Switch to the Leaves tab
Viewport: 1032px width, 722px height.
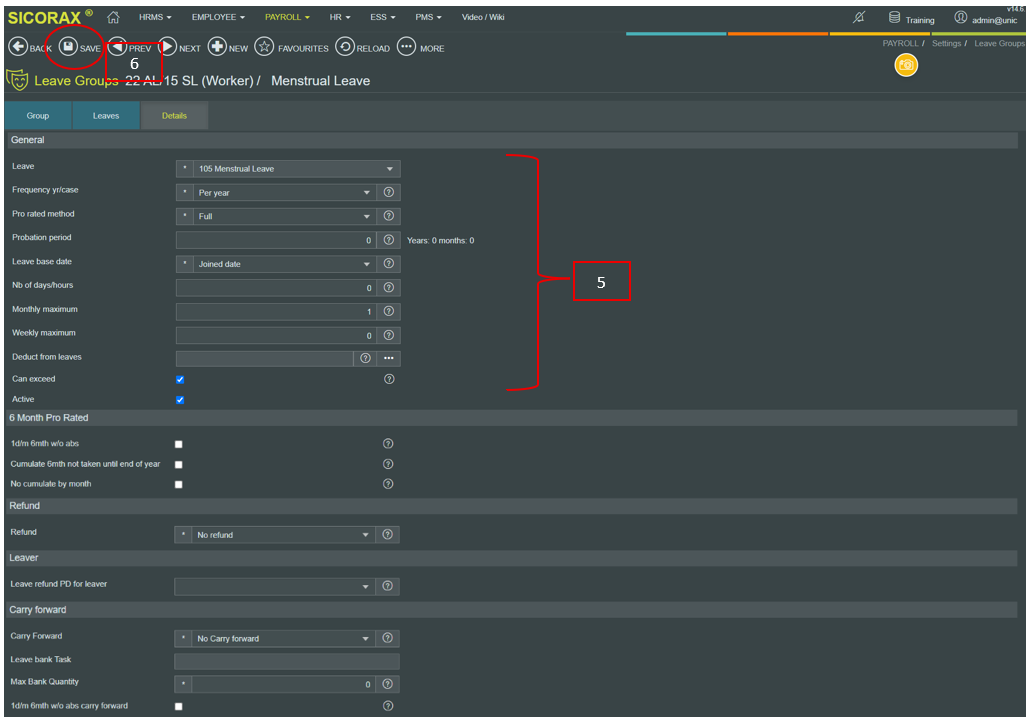(x=106, y=116)
